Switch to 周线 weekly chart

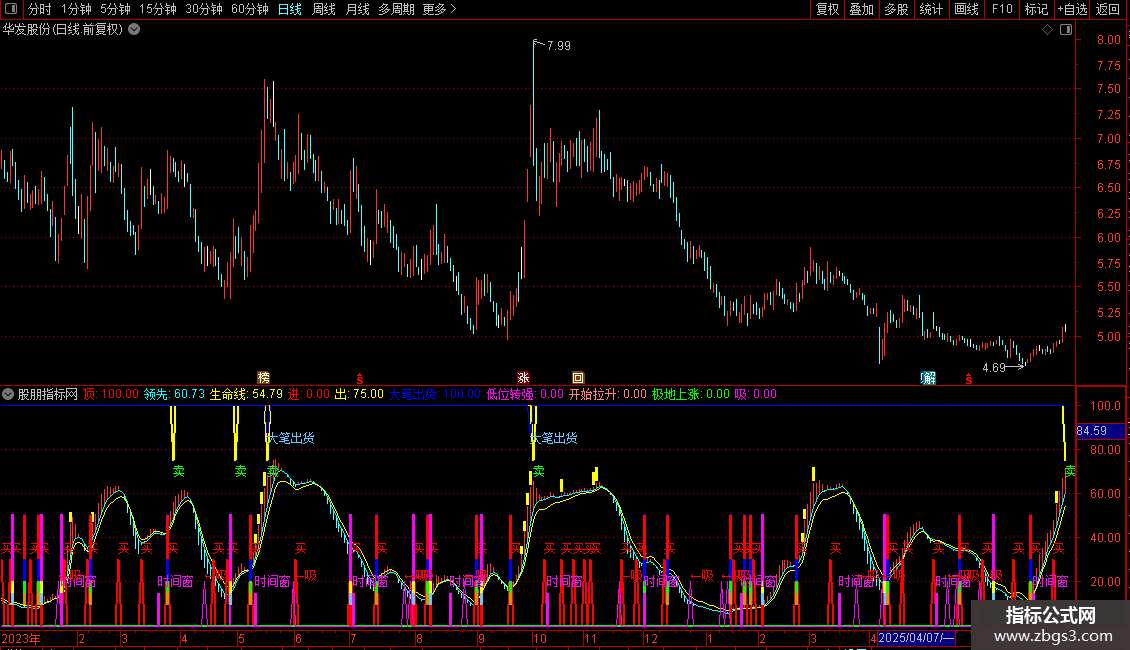click(324, 10)
